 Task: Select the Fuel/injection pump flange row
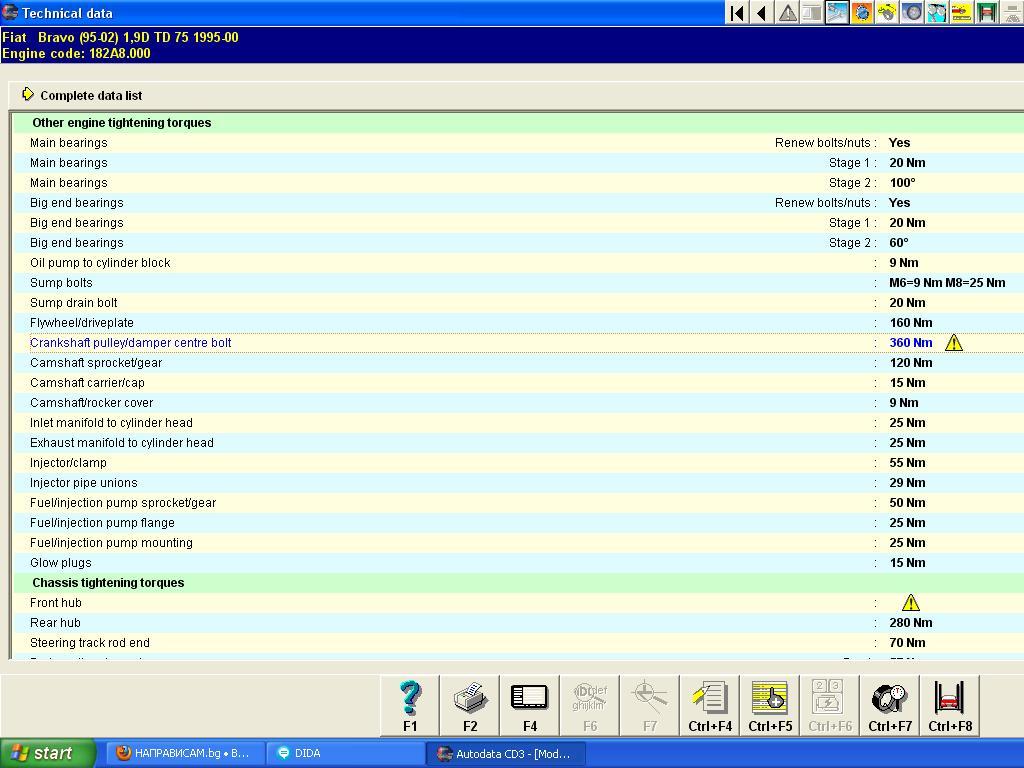(x=519, y=523)
